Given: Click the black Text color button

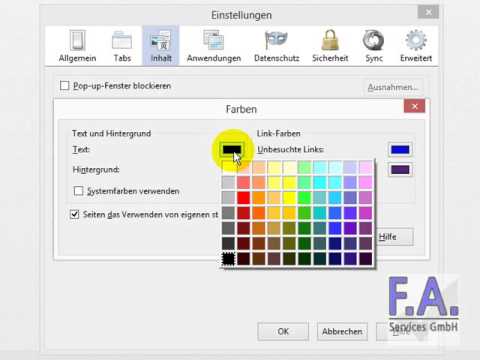Looking at the screenshot, I should [x=232, y=150].
